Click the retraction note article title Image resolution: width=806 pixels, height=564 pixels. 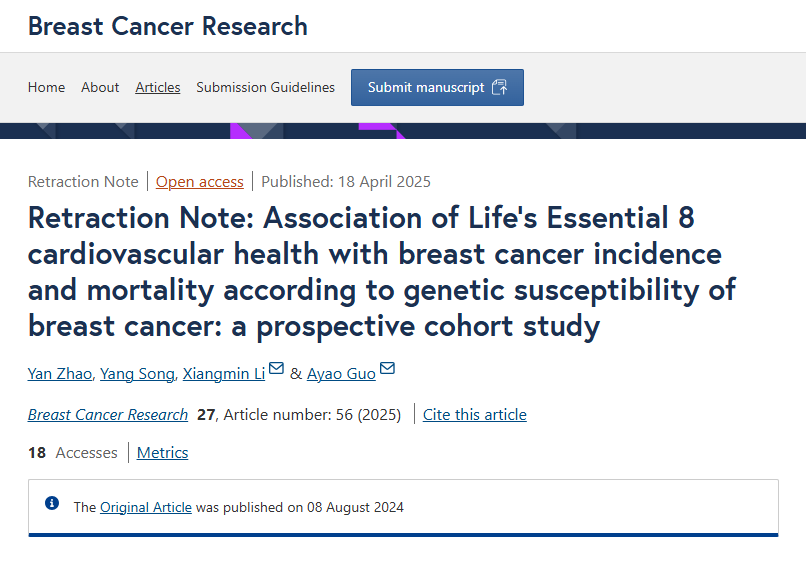[382, 272]
